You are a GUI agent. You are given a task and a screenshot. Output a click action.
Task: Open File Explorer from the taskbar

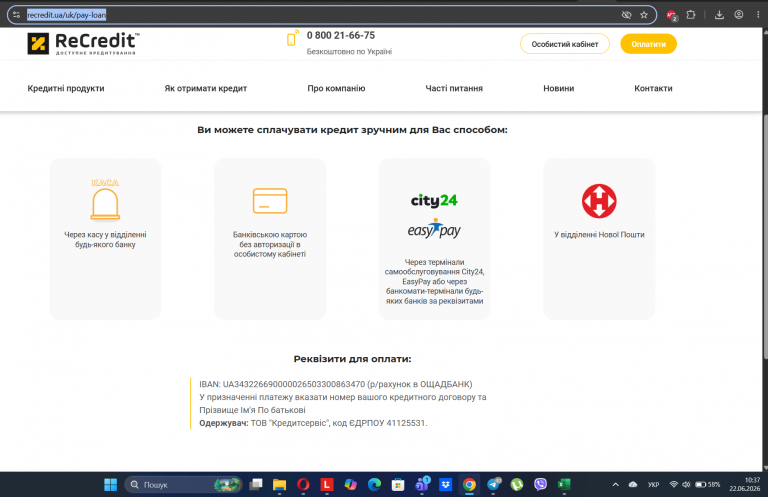[x=279, y=484]
